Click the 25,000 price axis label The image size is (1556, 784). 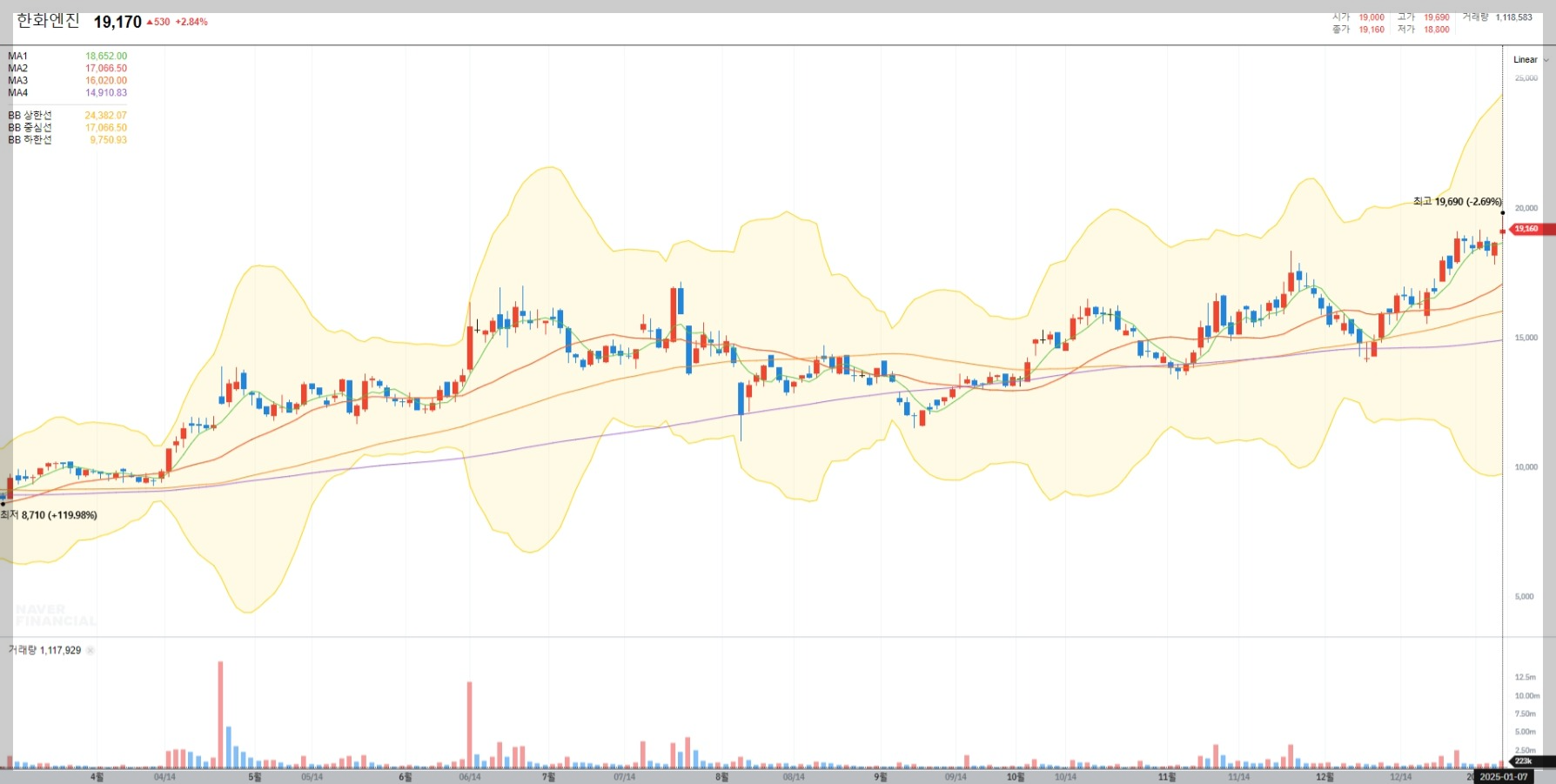pos(1526,78)
